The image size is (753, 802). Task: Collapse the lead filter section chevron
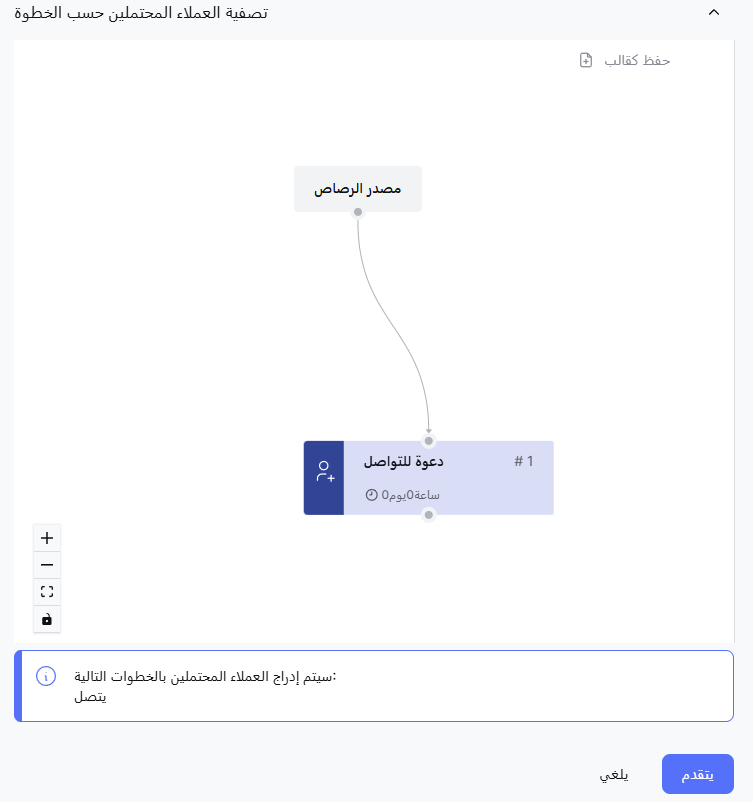pos(713,13)
